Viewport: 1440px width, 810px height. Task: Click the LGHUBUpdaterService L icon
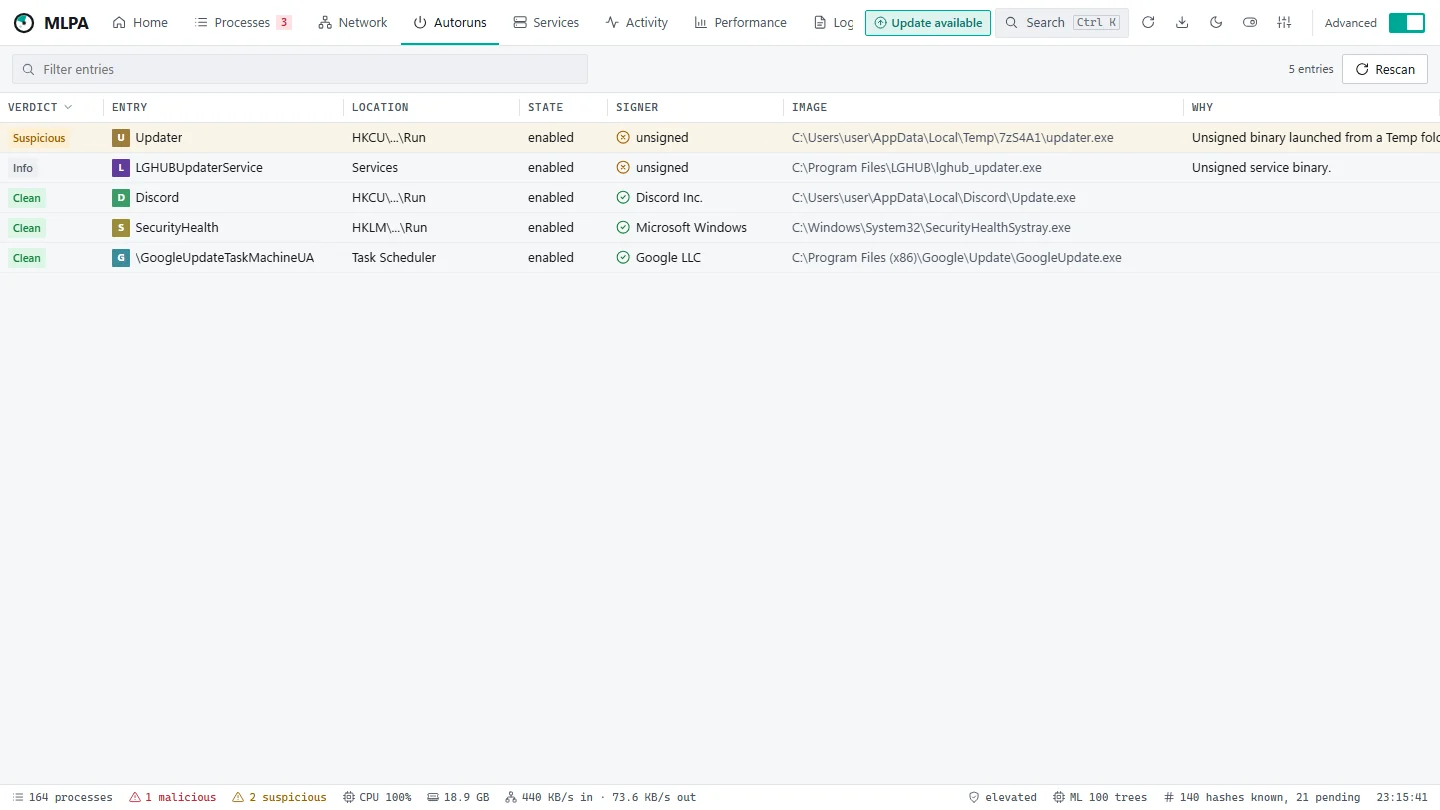coord(121,168)
